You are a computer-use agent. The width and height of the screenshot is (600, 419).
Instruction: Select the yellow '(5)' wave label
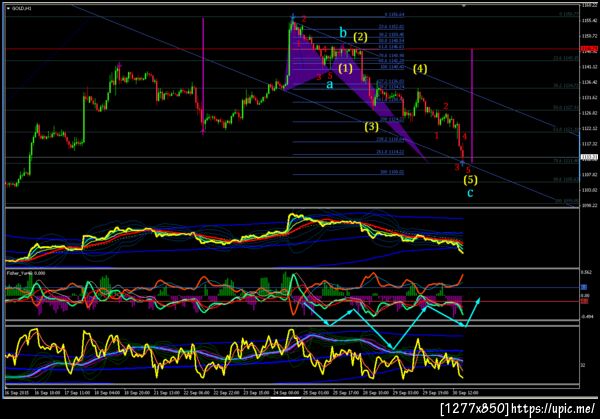(x=470, y=179)
